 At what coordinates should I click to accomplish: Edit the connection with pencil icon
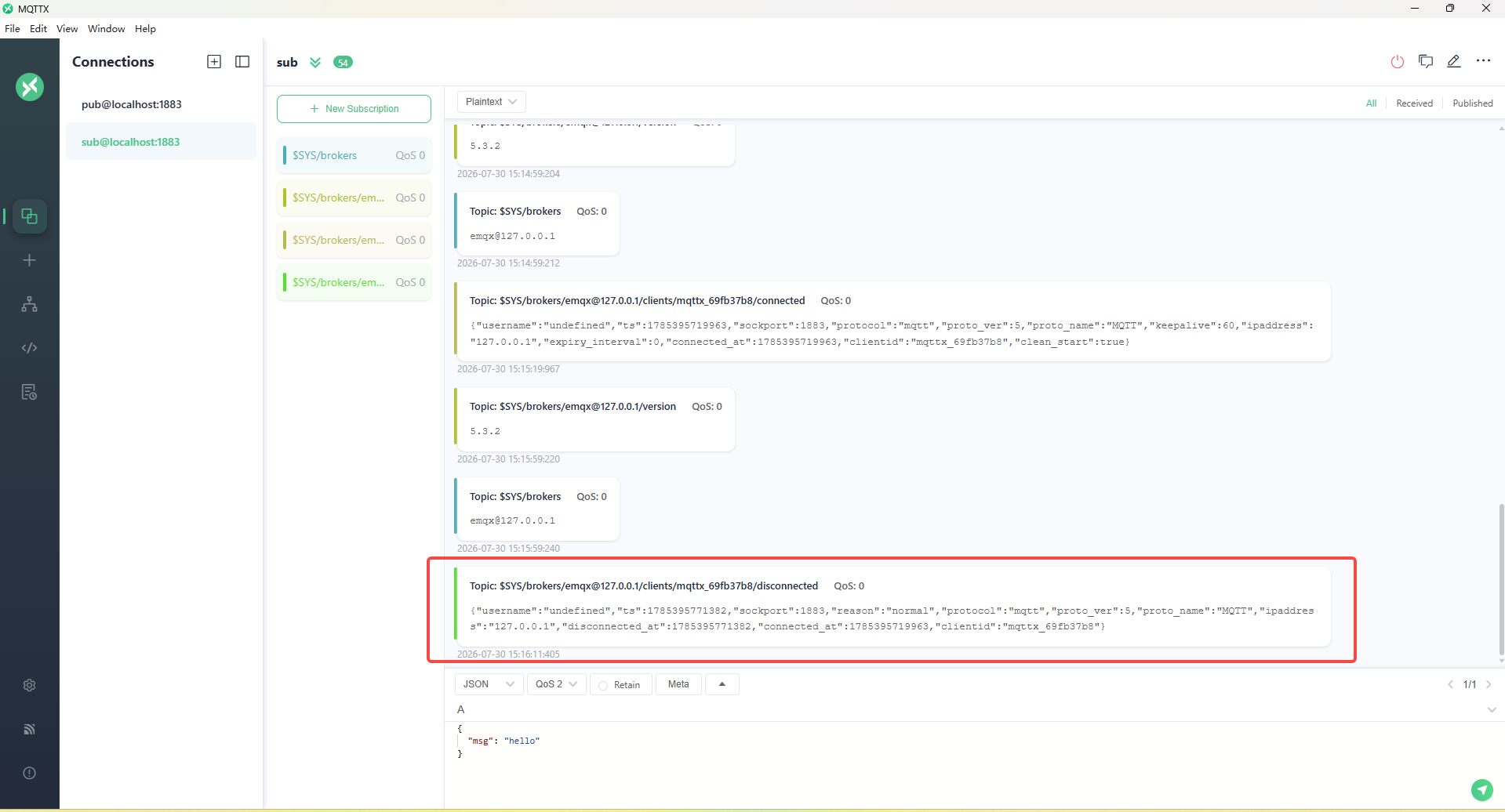[1454, 61]
